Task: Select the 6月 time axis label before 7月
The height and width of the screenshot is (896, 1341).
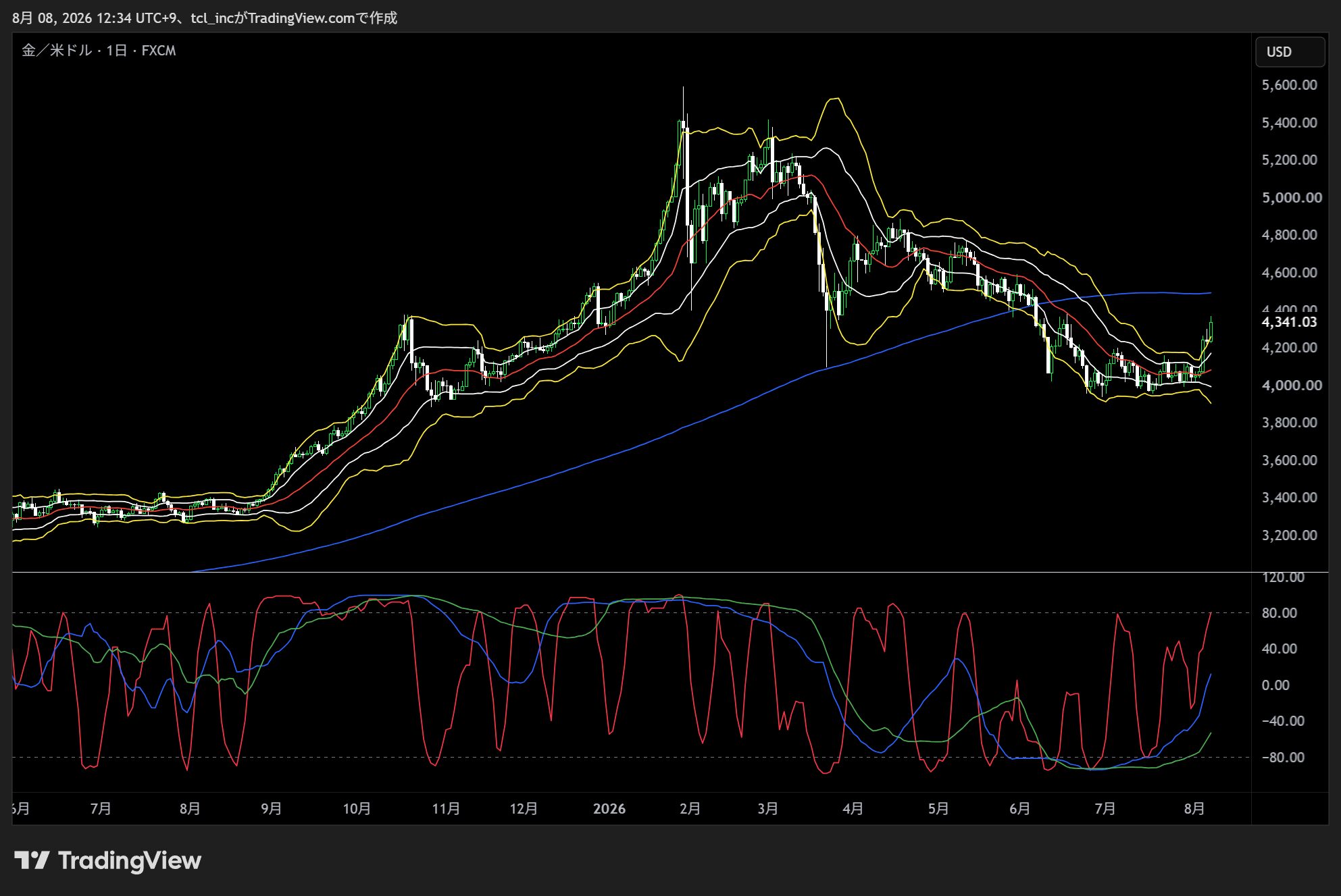Action: tap(1019, 809)
